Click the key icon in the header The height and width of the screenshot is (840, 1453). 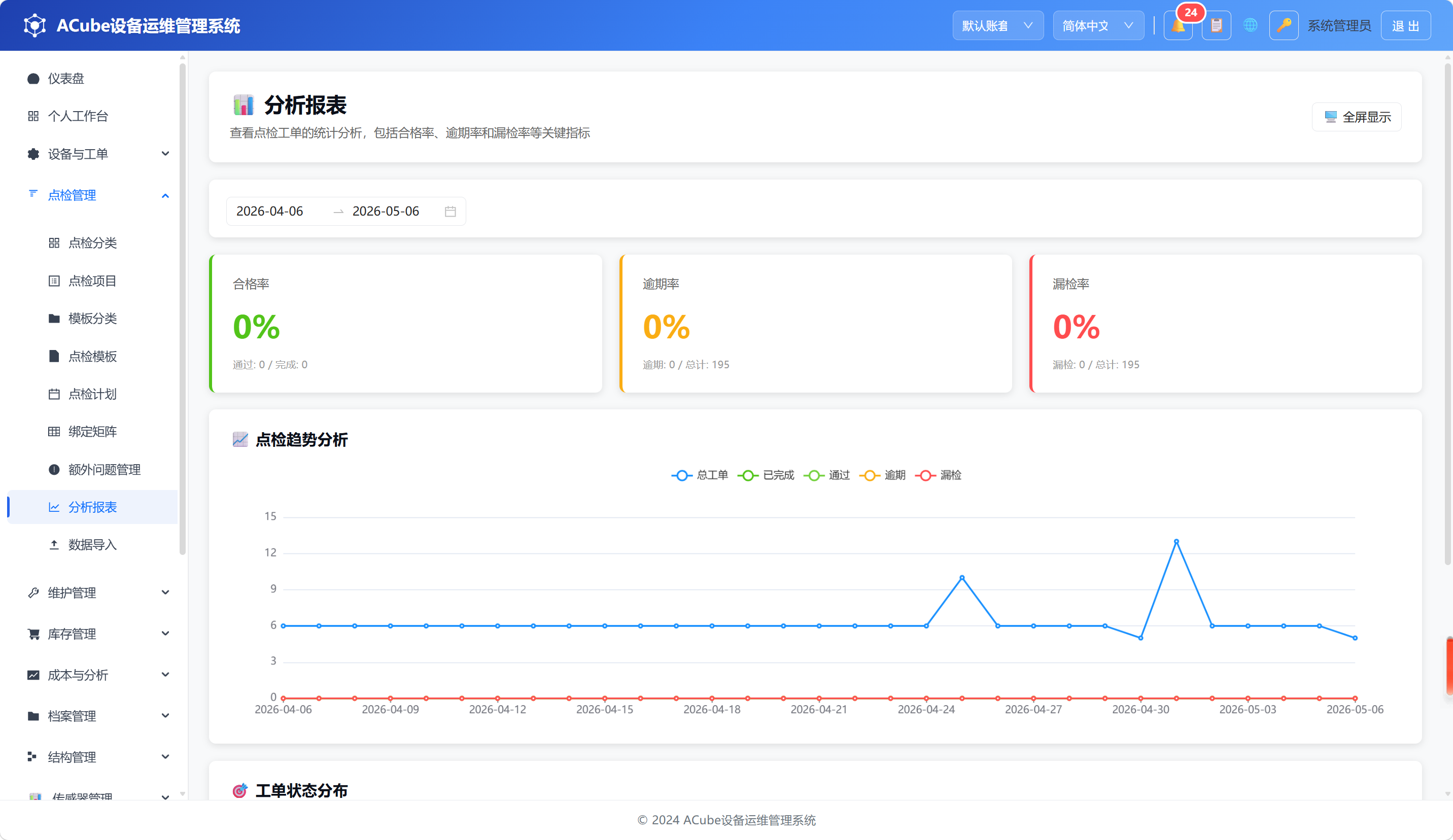click(x=1284, y=26)
